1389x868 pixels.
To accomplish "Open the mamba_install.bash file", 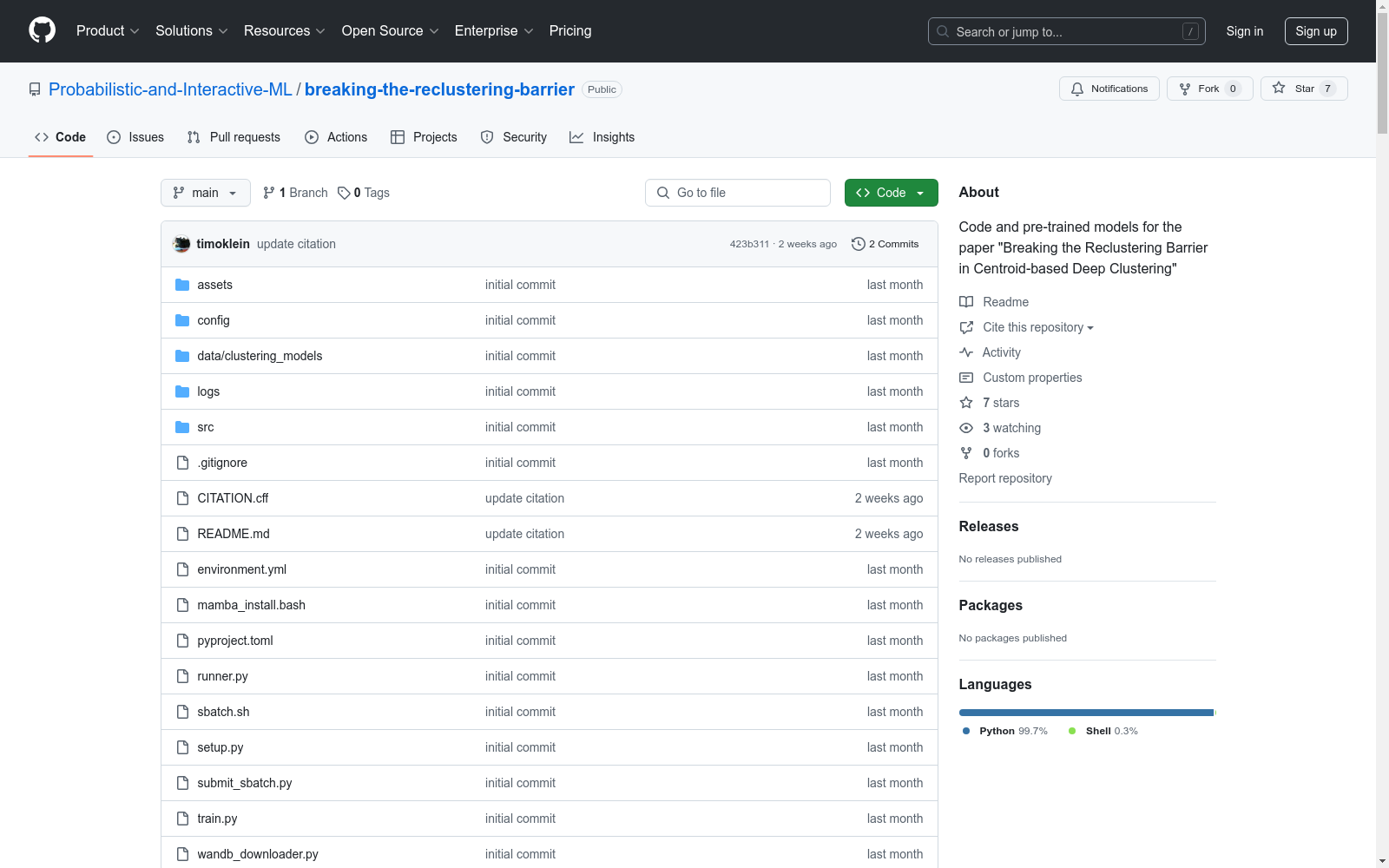I will (x=252, y=605).
